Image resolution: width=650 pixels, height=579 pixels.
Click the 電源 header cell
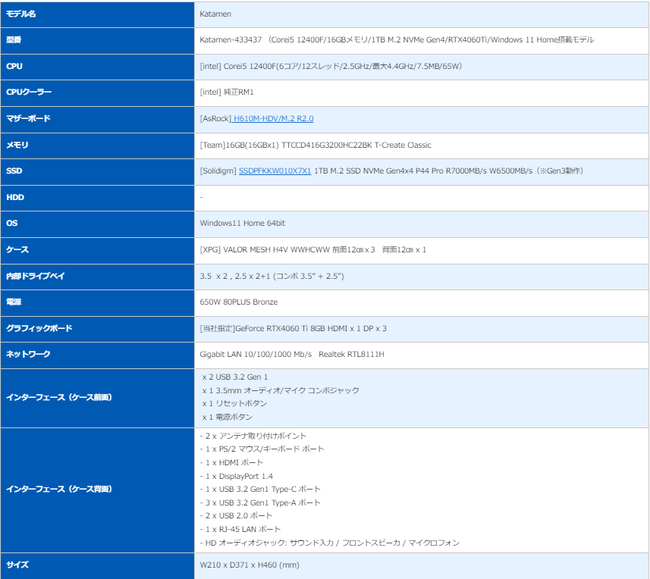point(97,303)
